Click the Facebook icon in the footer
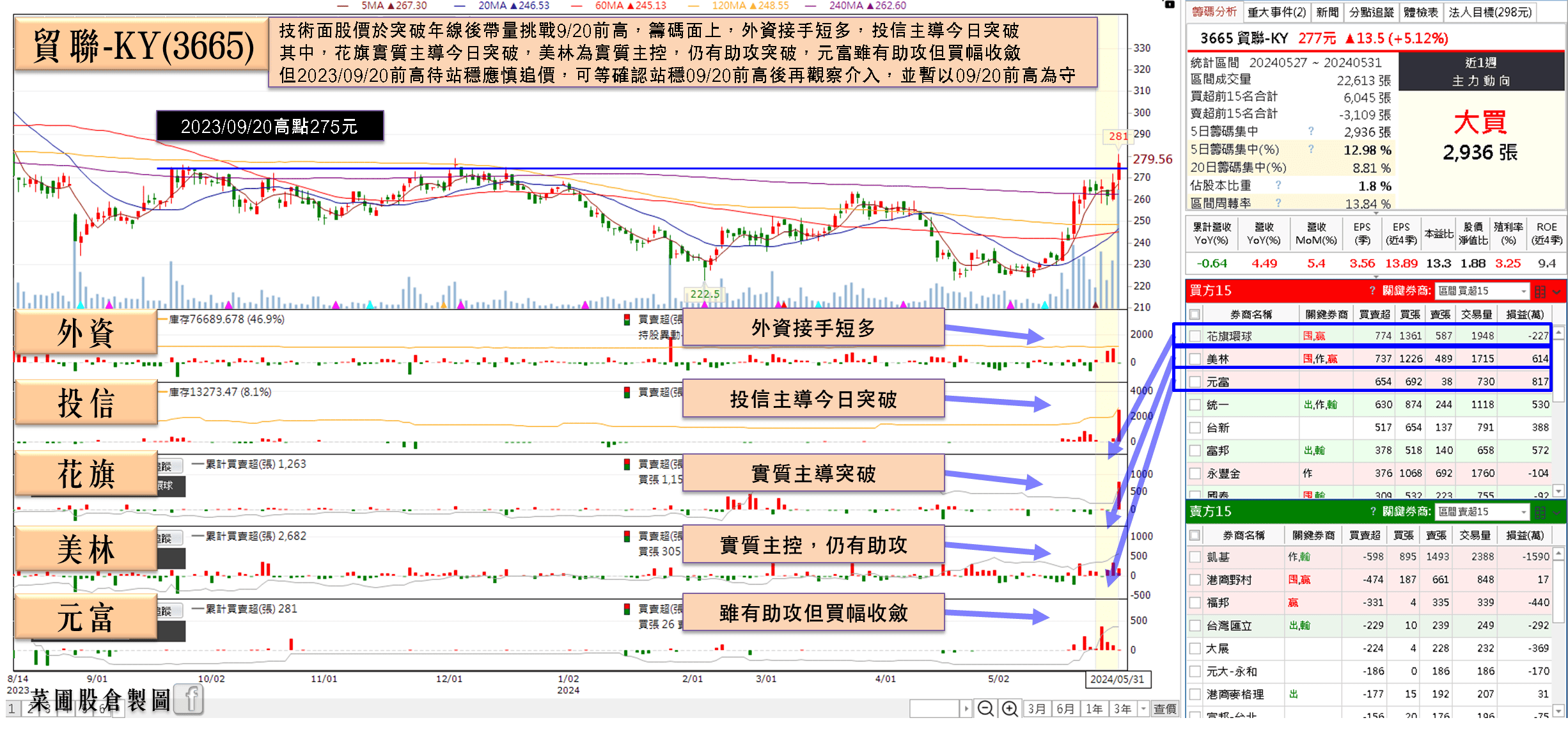Image resolution: width=1568 pixels, height=734 pixels. 189,699
